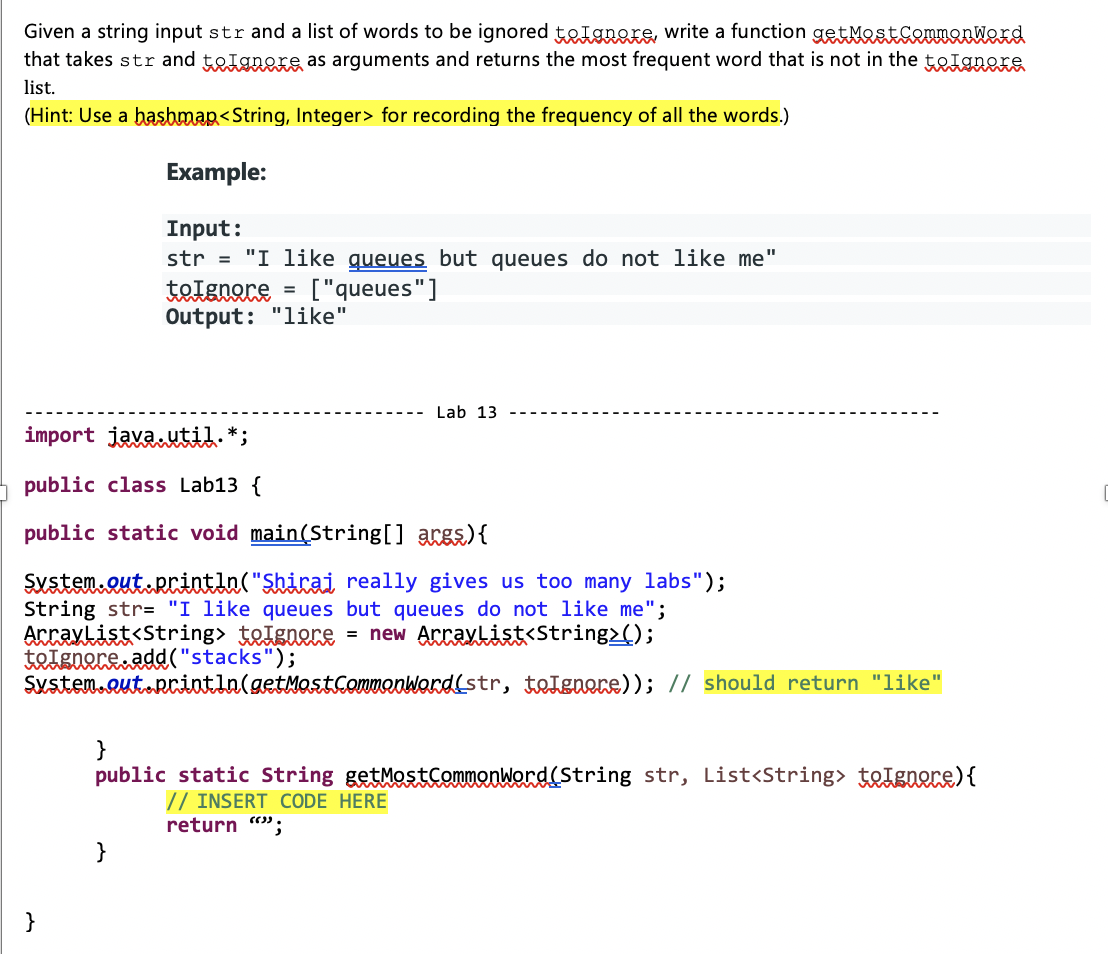Click the highlighted comment "should return "like""
Screen dimensions: 1108x954
(x=822, y=682)
